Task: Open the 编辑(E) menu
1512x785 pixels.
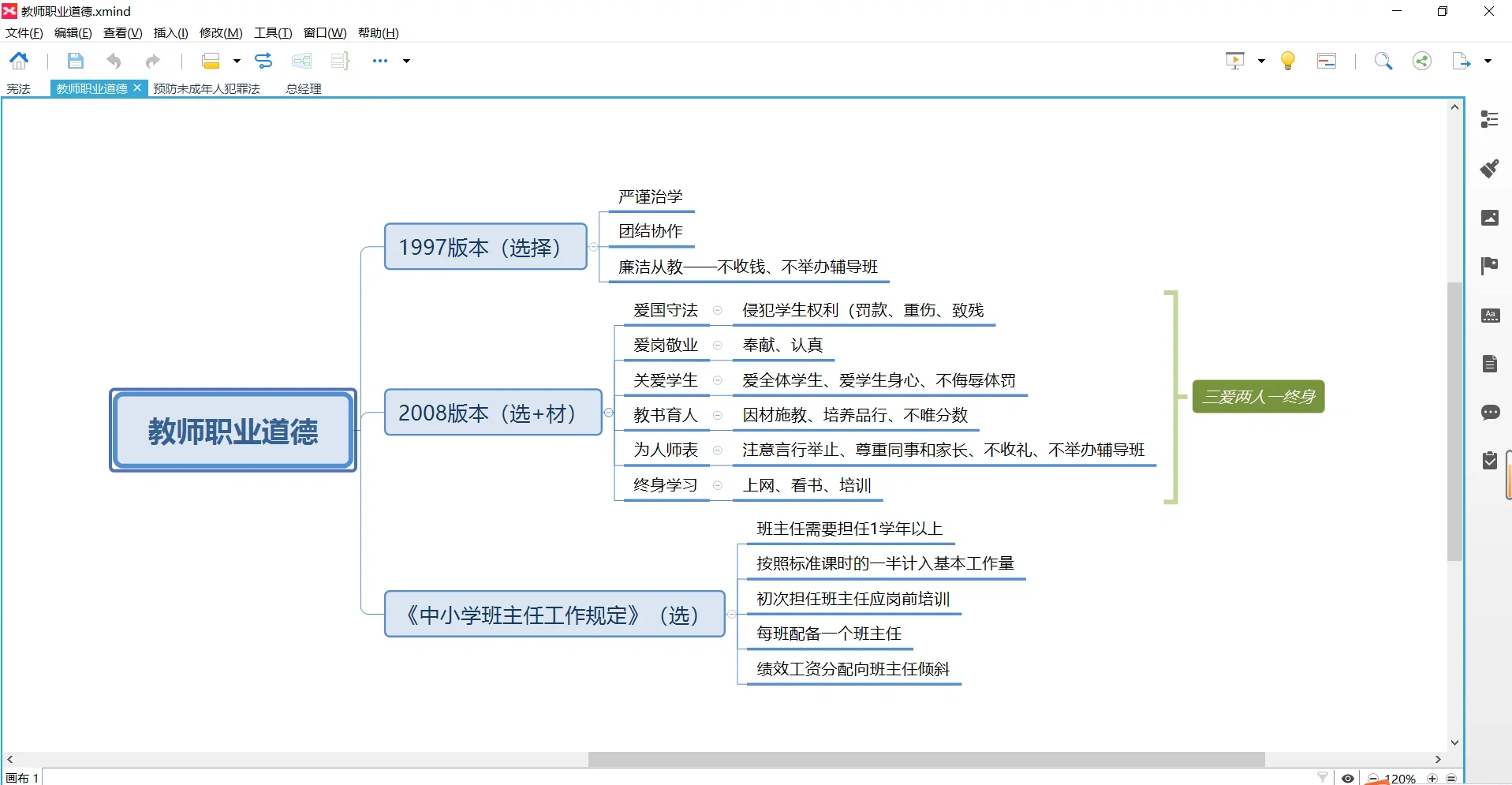Action: click(73, 33)
